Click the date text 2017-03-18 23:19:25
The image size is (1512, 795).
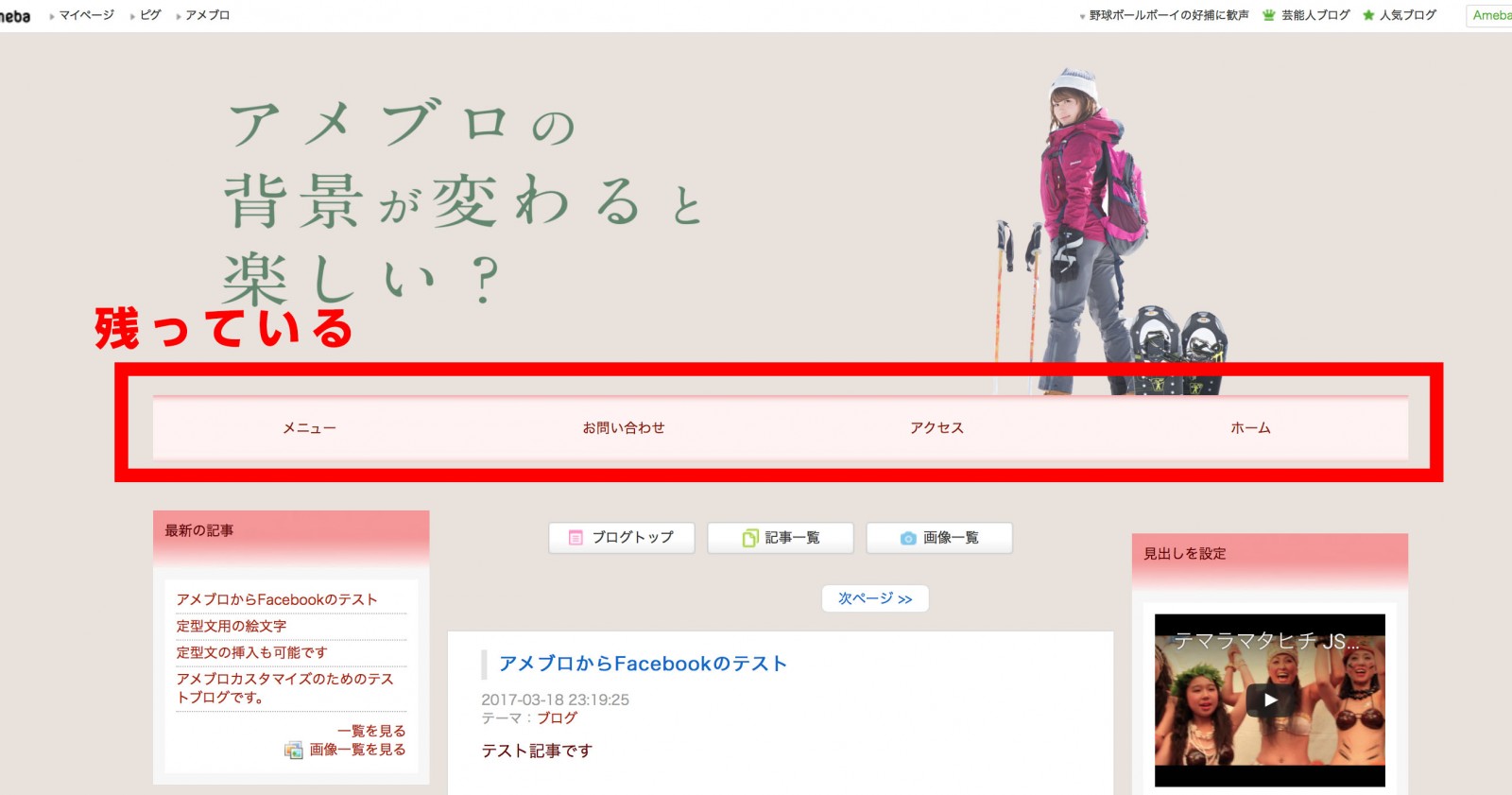(555, 700)
